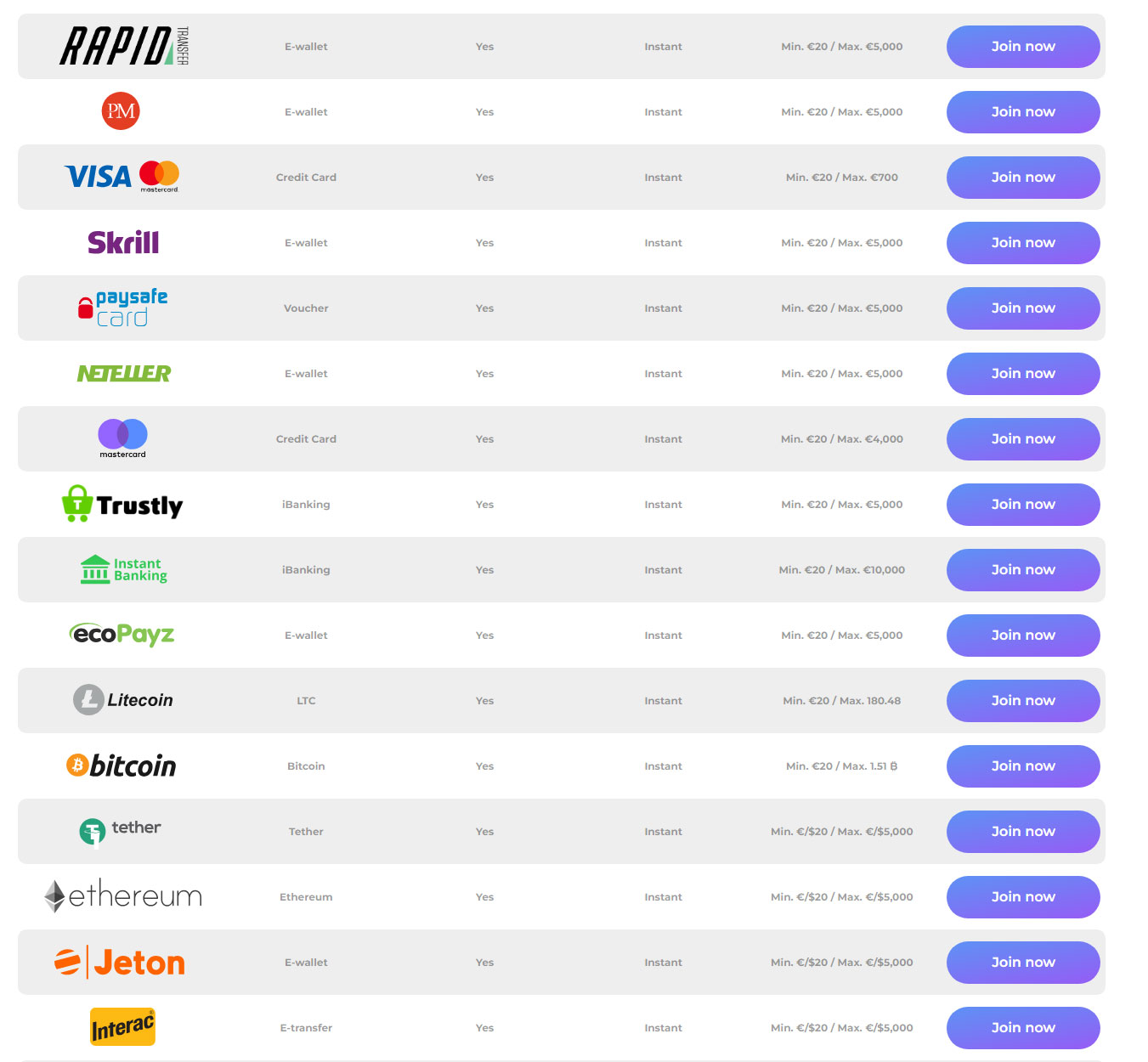The width and height of the screenshot is (1148, 1062).
Task: Click the Rapid Transfer logo
Action: (123, 46)
